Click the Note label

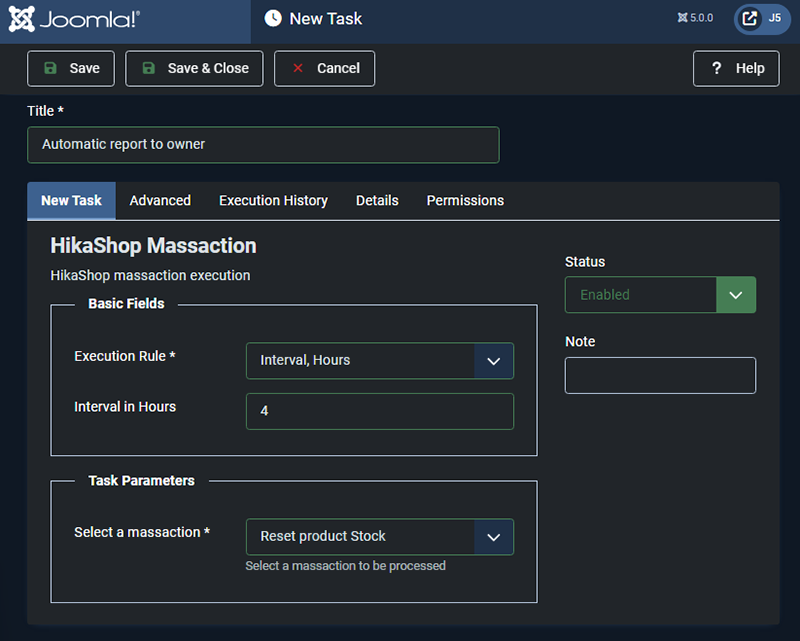click(x=580, y=341)
